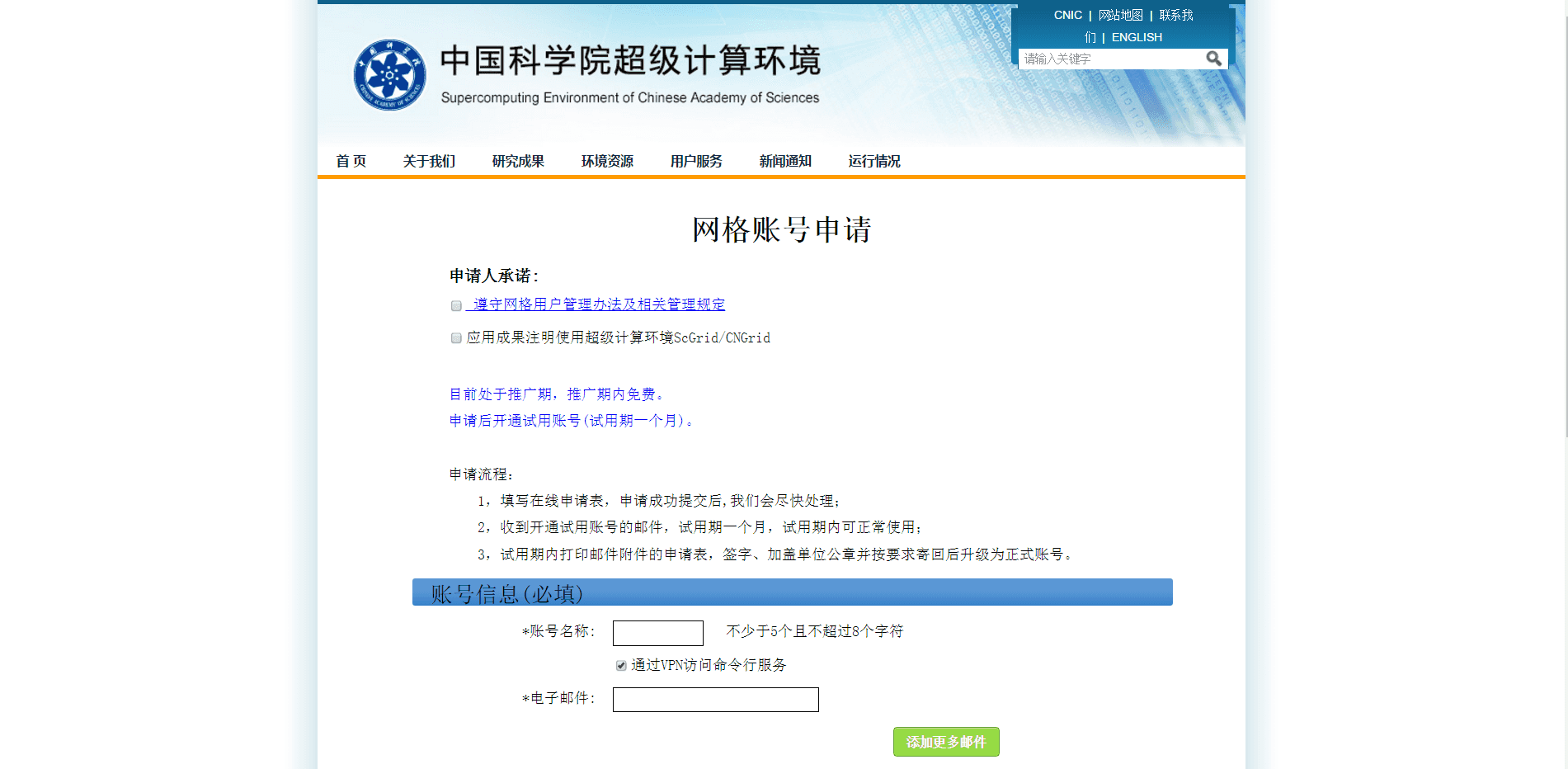Open the 研究成果 menu
Image resolution: width=1568 pixels, height=769 pixels.
[518, 161]
